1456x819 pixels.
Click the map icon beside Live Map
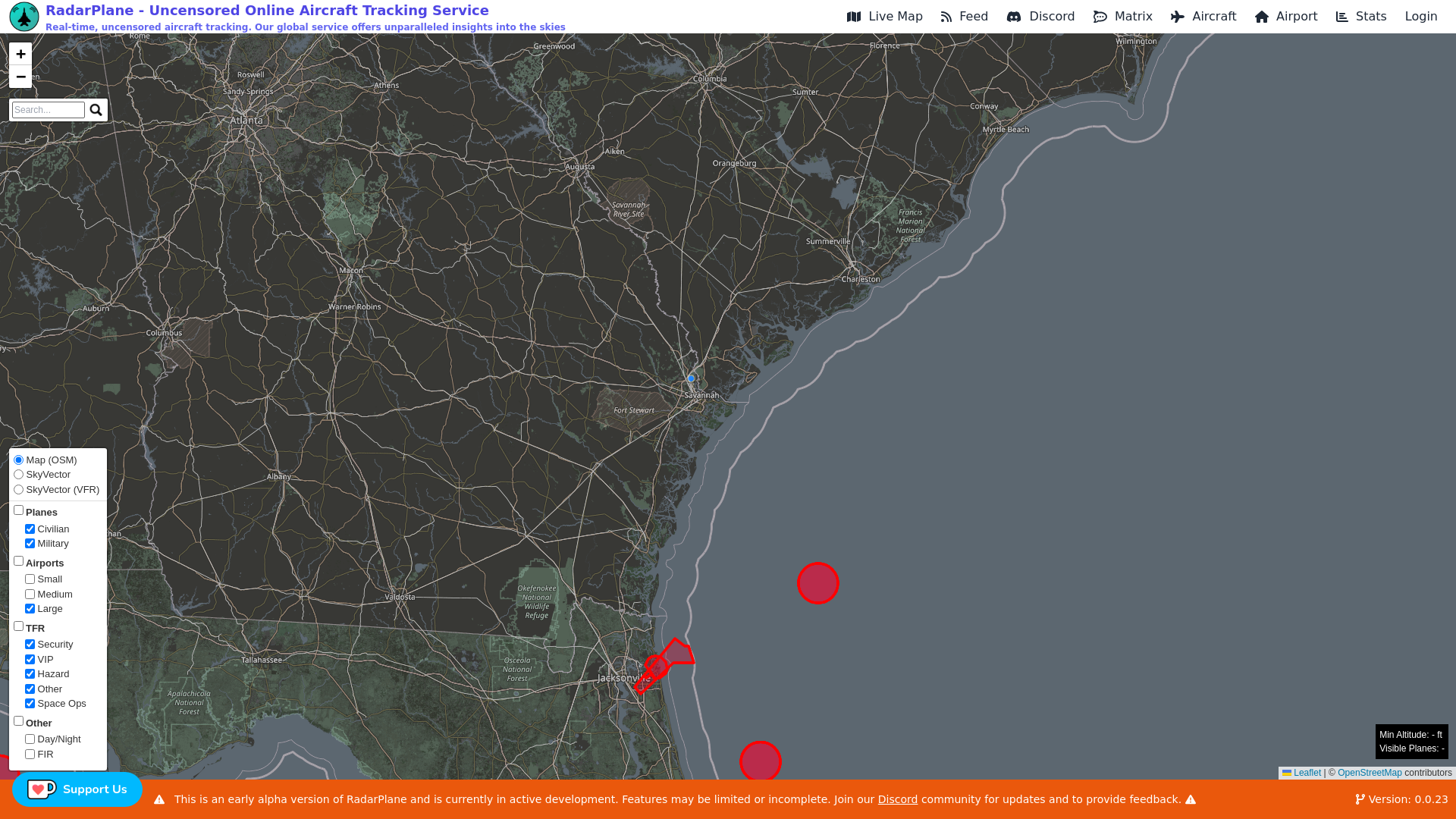(854, 17)
